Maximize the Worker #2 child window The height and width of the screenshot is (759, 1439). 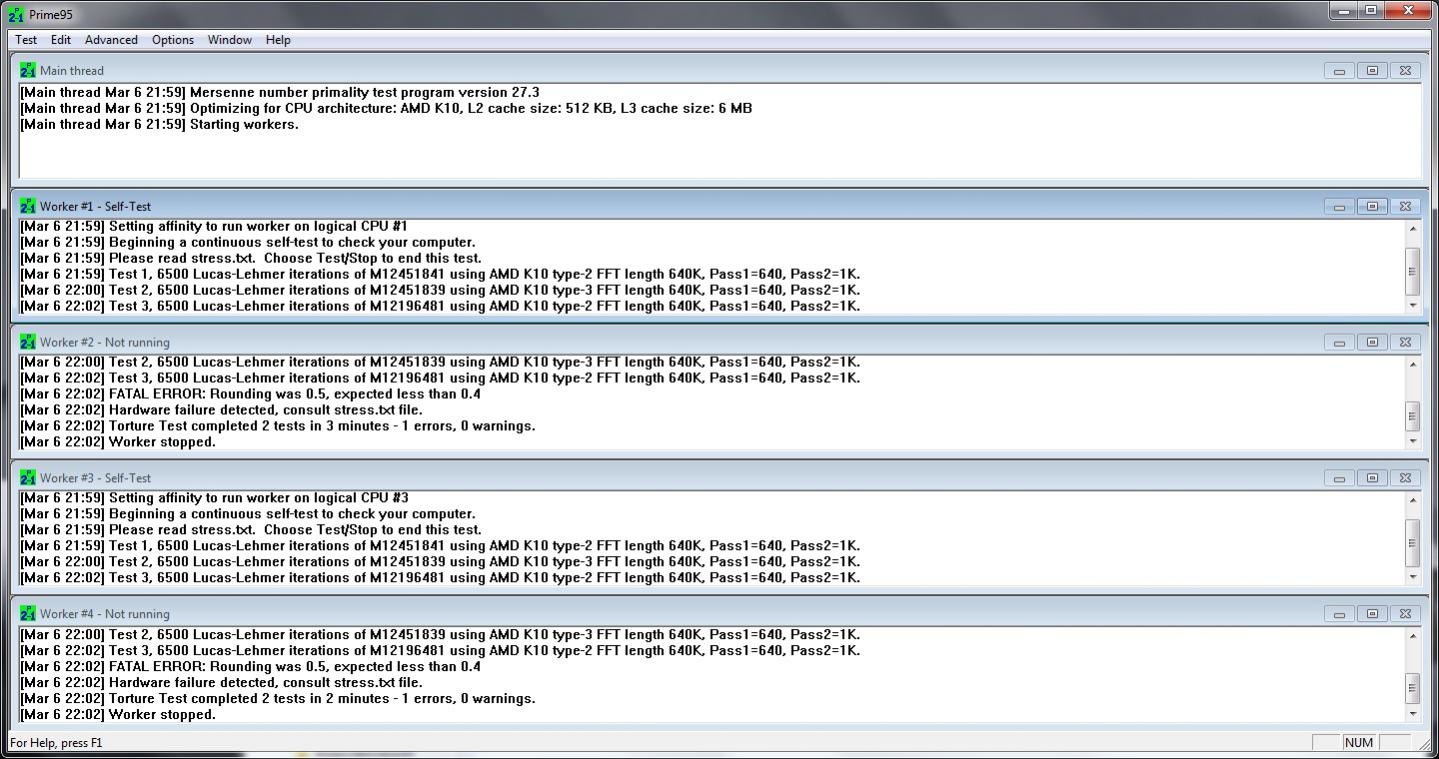tap(1372, 343)
